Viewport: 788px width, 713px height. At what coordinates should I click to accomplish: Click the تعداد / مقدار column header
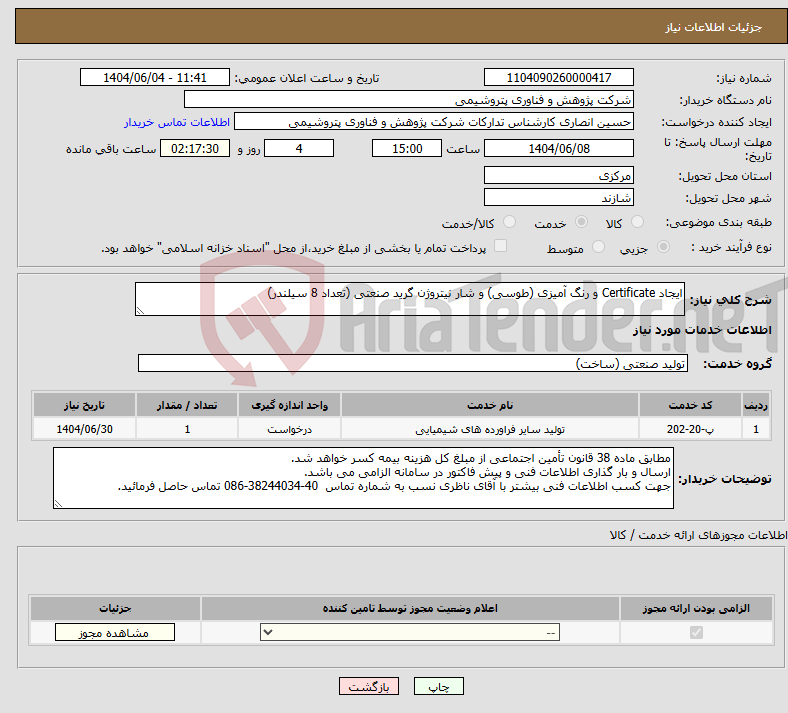(x=187, y=405)
